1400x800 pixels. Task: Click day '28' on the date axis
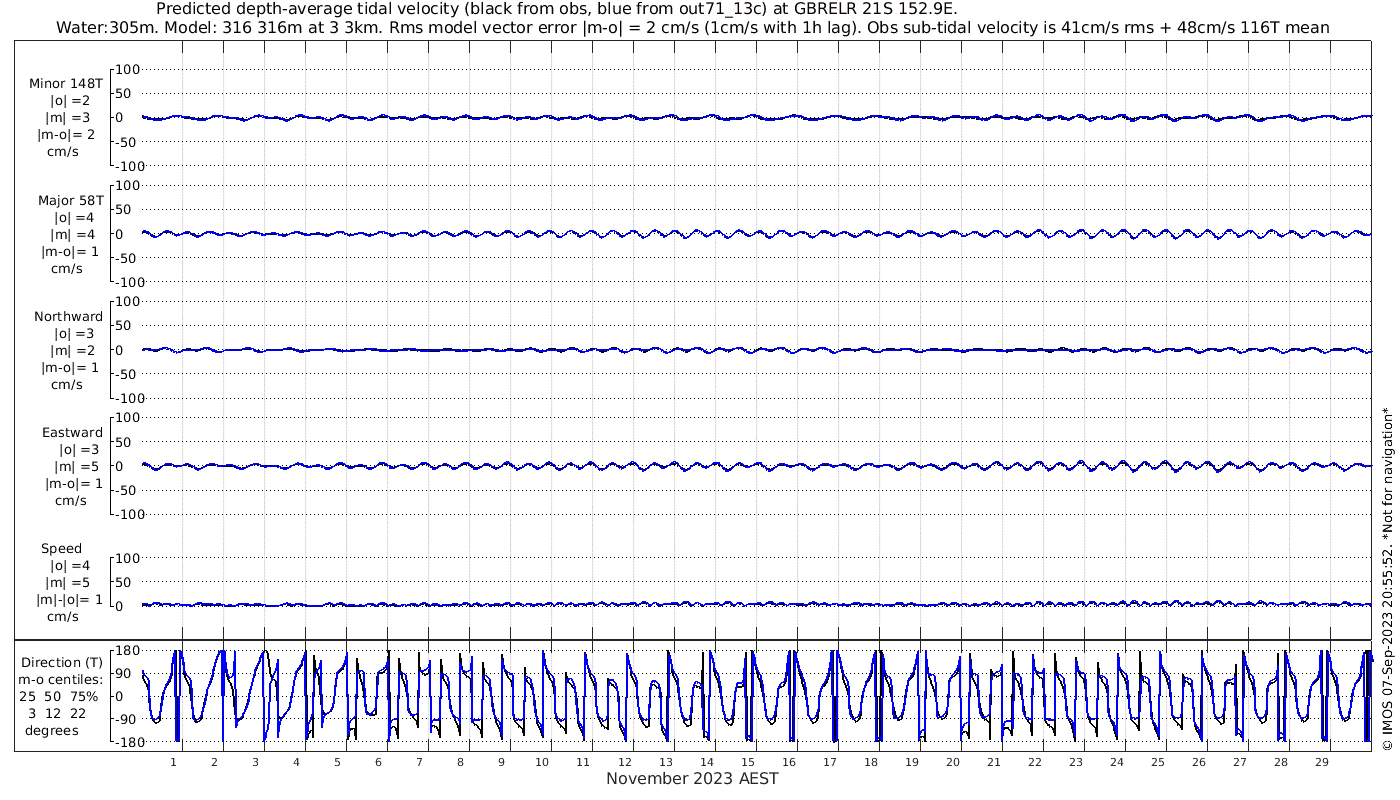[x=1280, y=762]
